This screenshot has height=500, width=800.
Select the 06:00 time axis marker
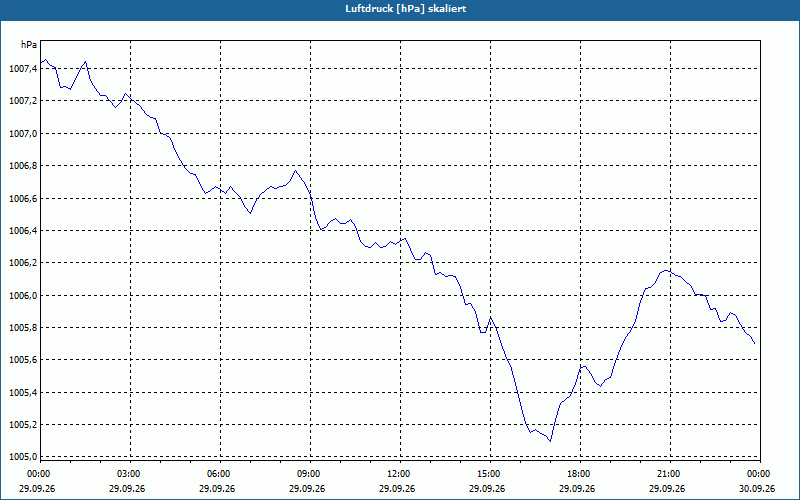220,474
